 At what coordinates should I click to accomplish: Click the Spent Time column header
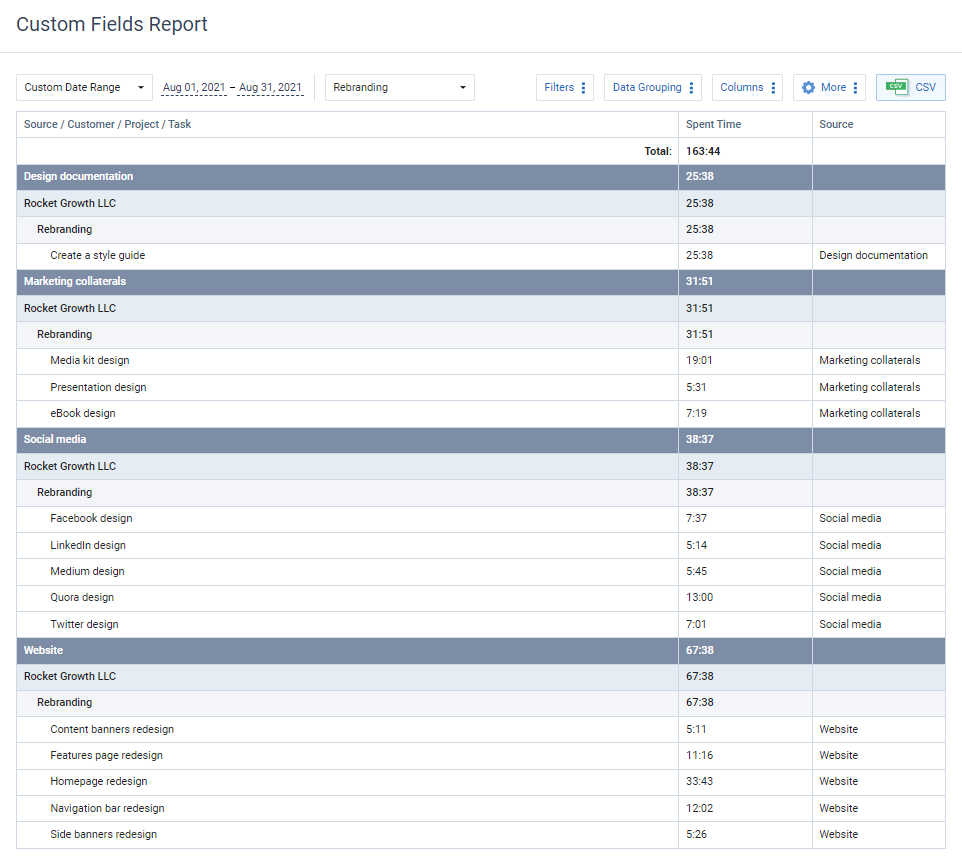click(713, 125)
